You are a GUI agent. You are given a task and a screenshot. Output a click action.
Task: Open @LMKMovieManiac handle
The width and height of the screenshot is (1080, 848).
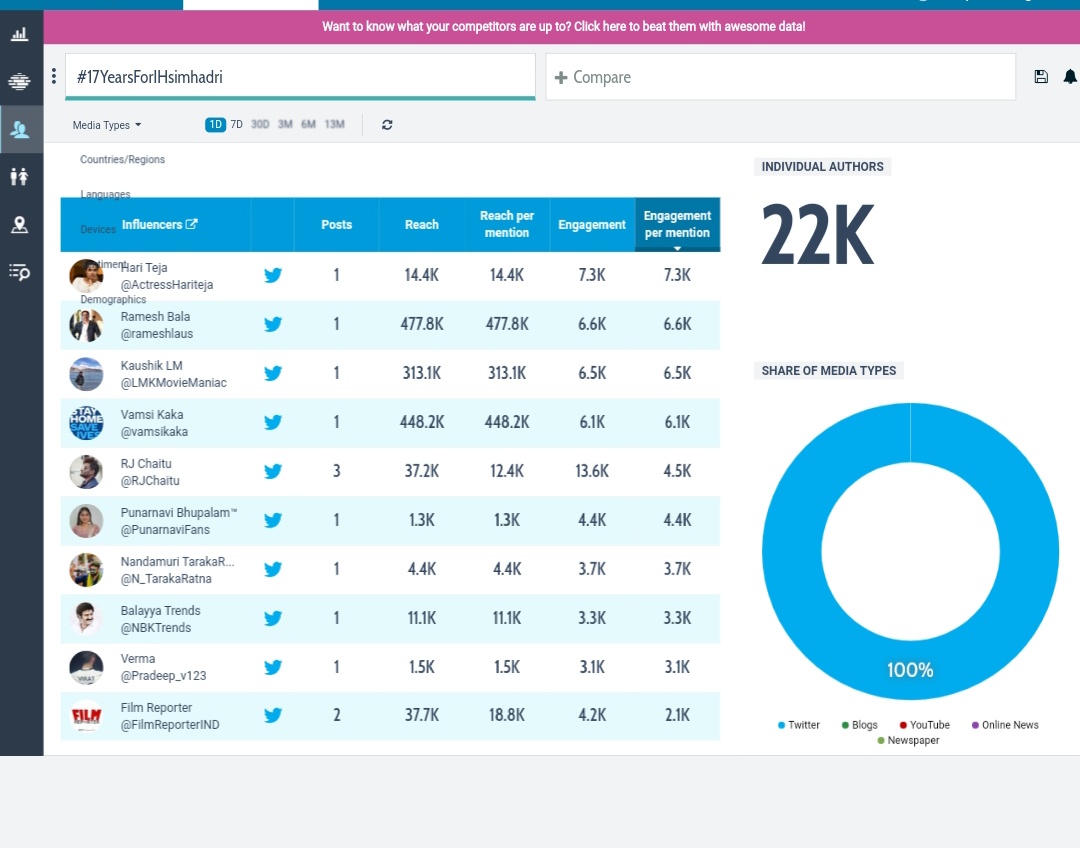pyautogui.click(x=174, y=382)
